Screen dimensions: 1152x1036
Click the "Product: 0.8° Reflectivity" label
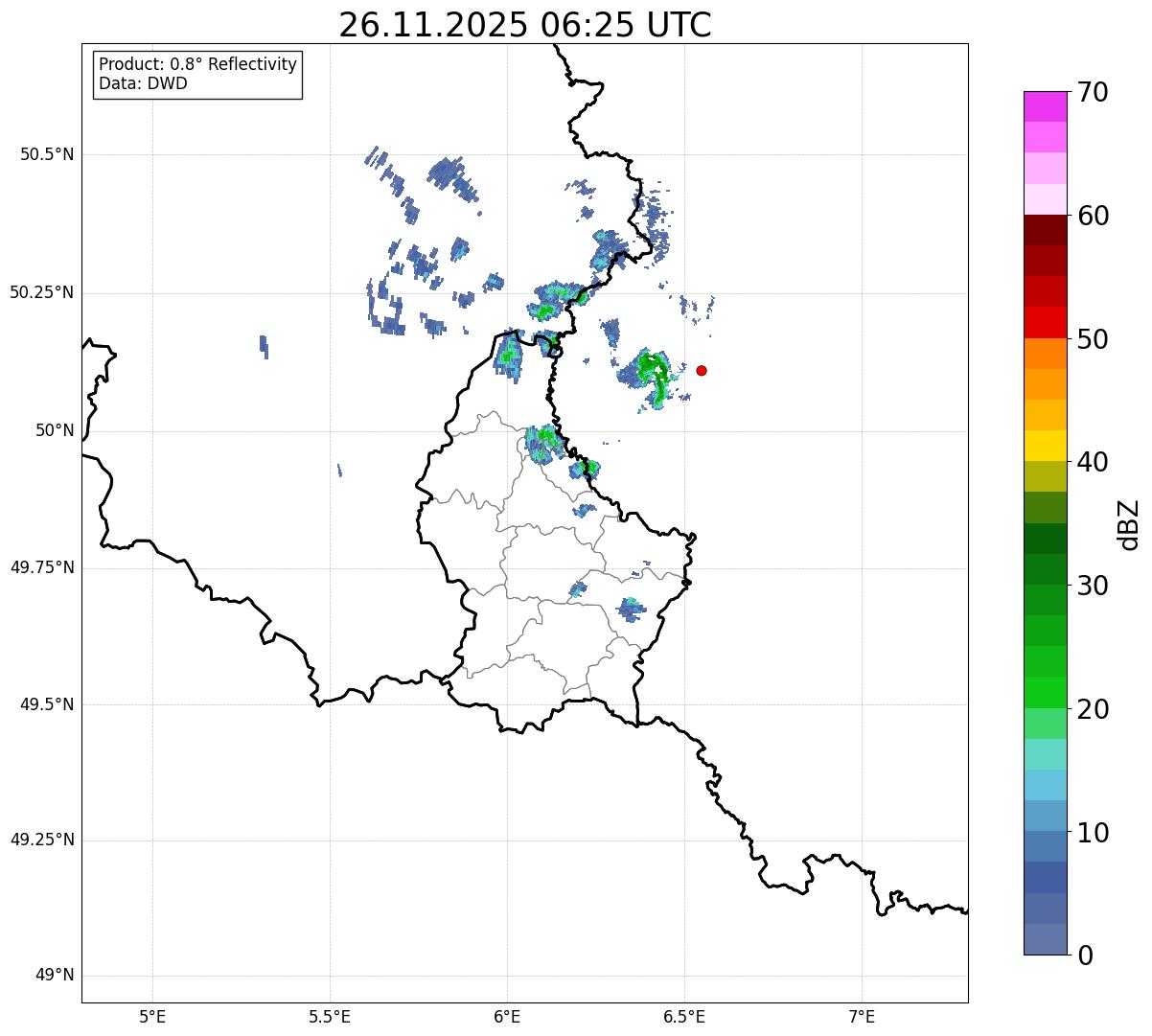(198, 64)
